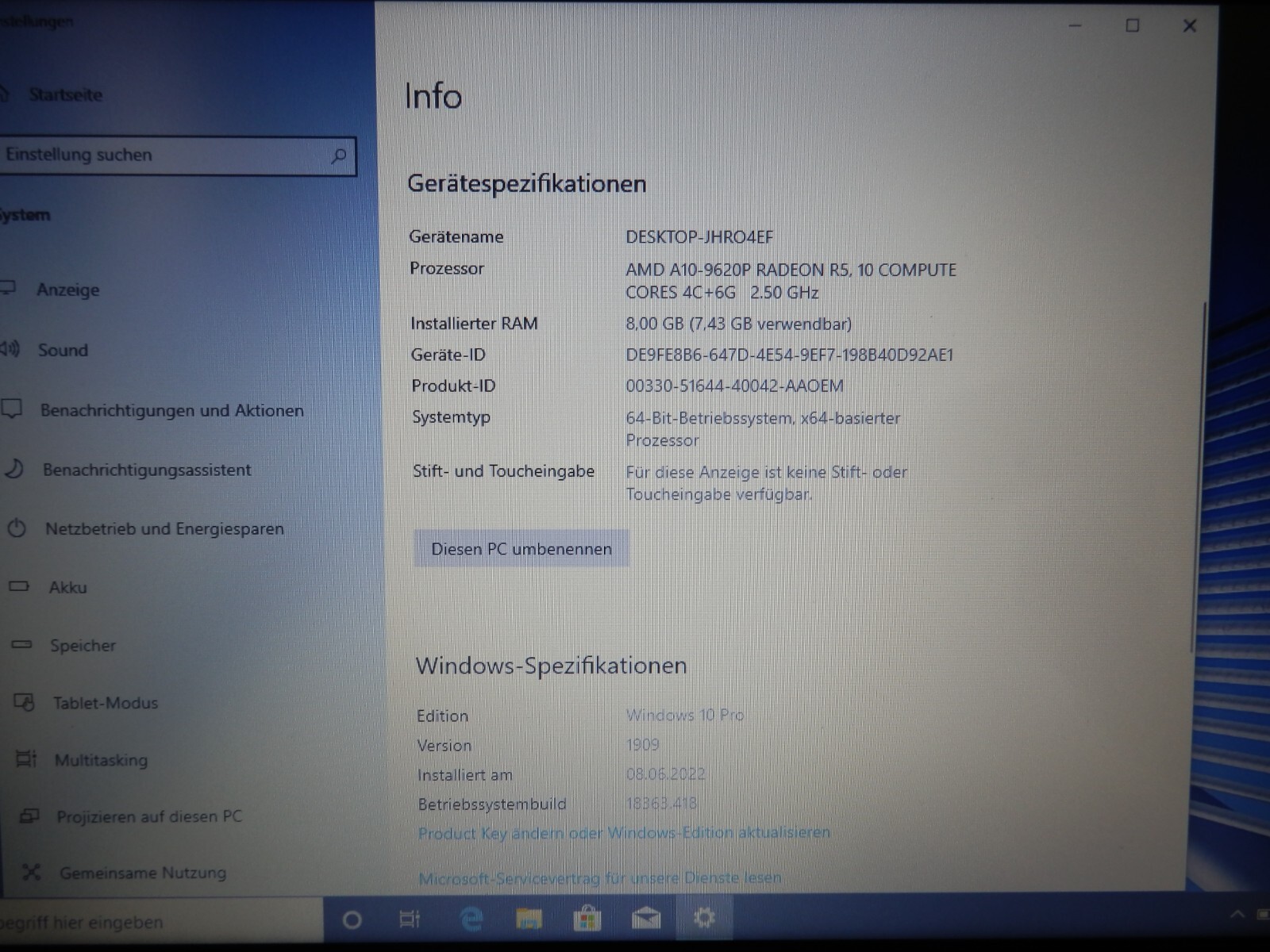Select Tablet-Modus entry label
This screenshot has height=952, width=1270.
coord(106,703)
